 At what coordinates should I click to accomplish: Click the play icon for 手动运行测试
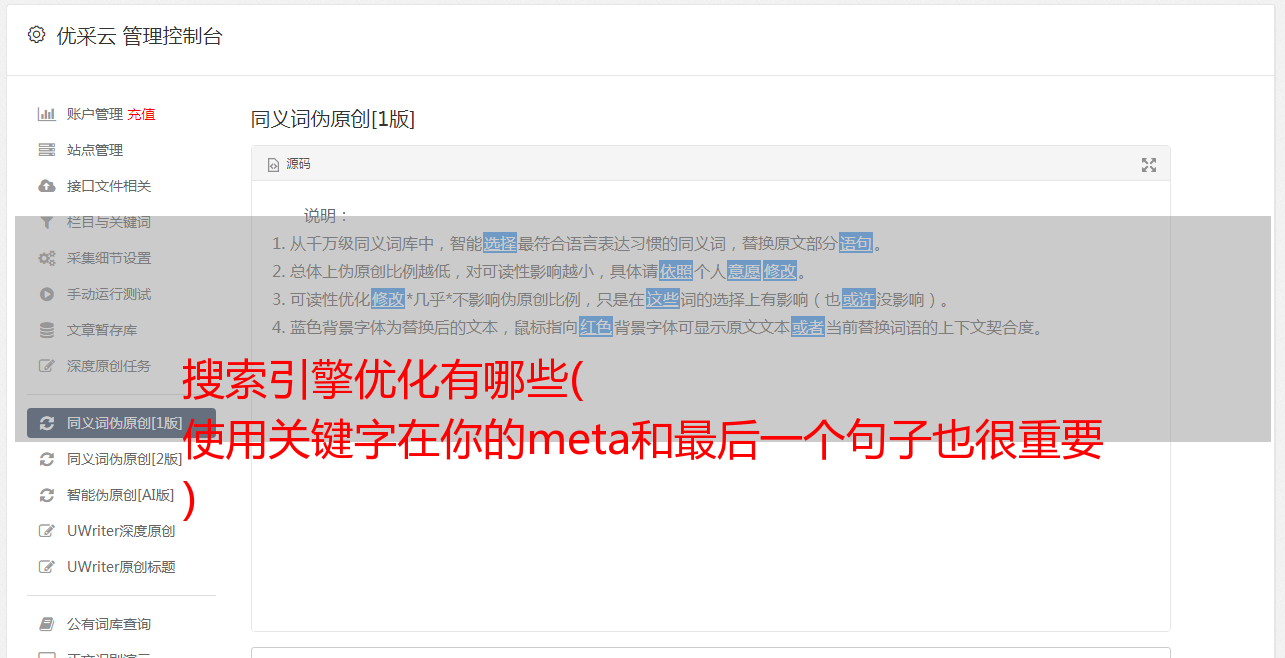click(46, 294)
